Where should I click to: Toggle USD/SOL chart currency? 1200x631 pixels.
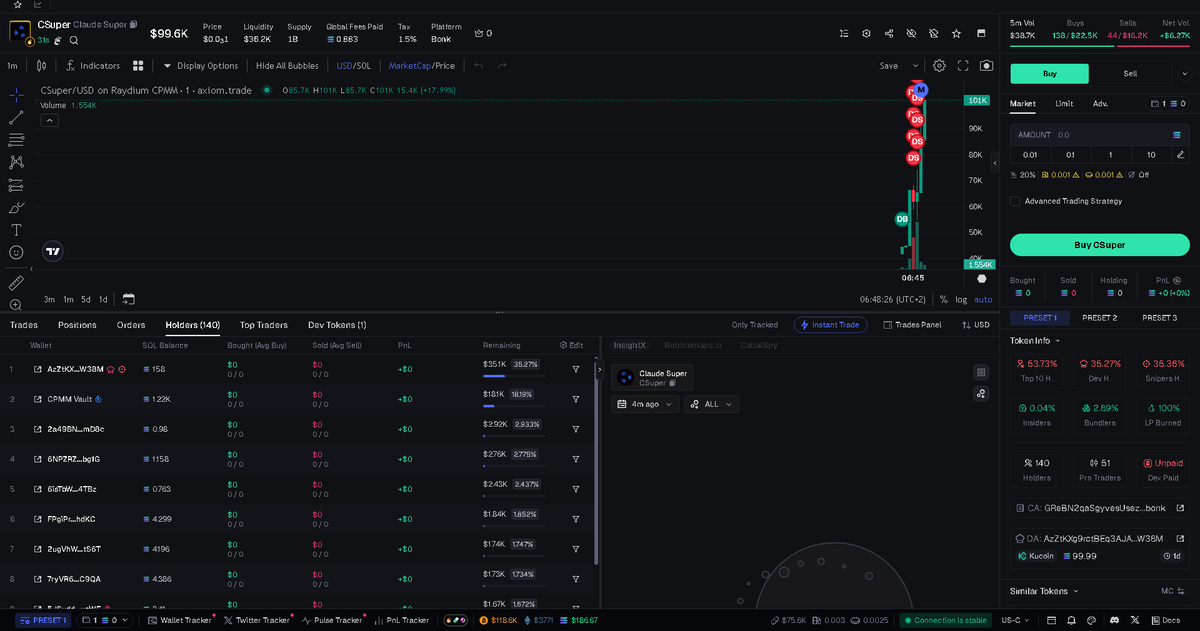coord(354,66)
